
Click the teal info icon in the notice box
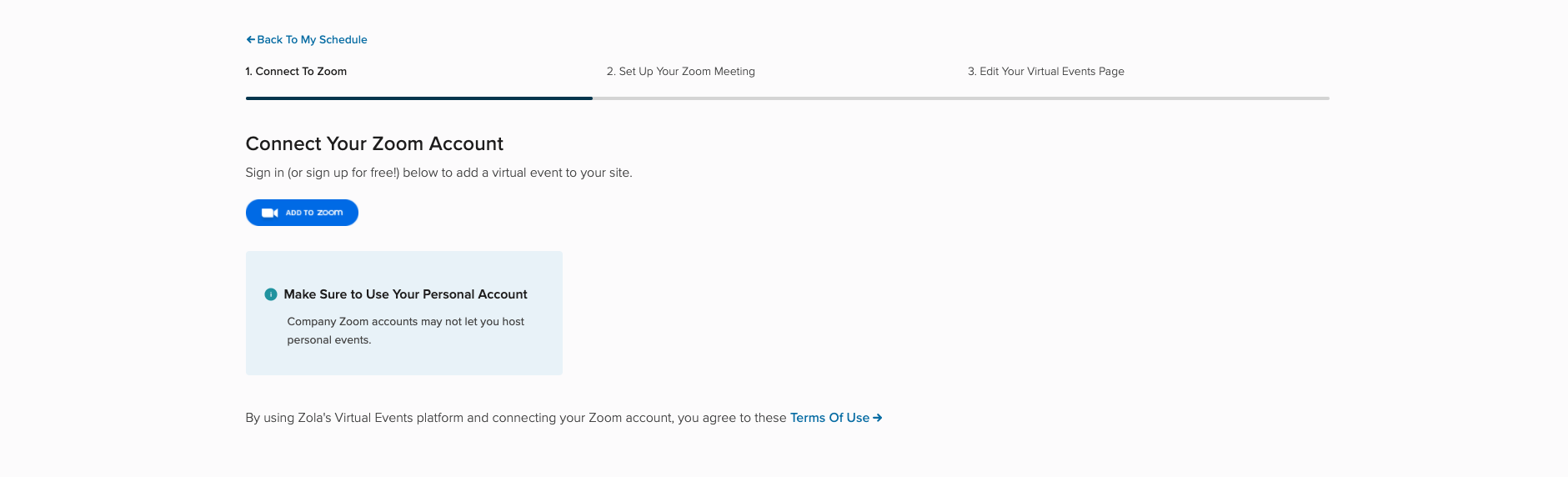(271, 294)
